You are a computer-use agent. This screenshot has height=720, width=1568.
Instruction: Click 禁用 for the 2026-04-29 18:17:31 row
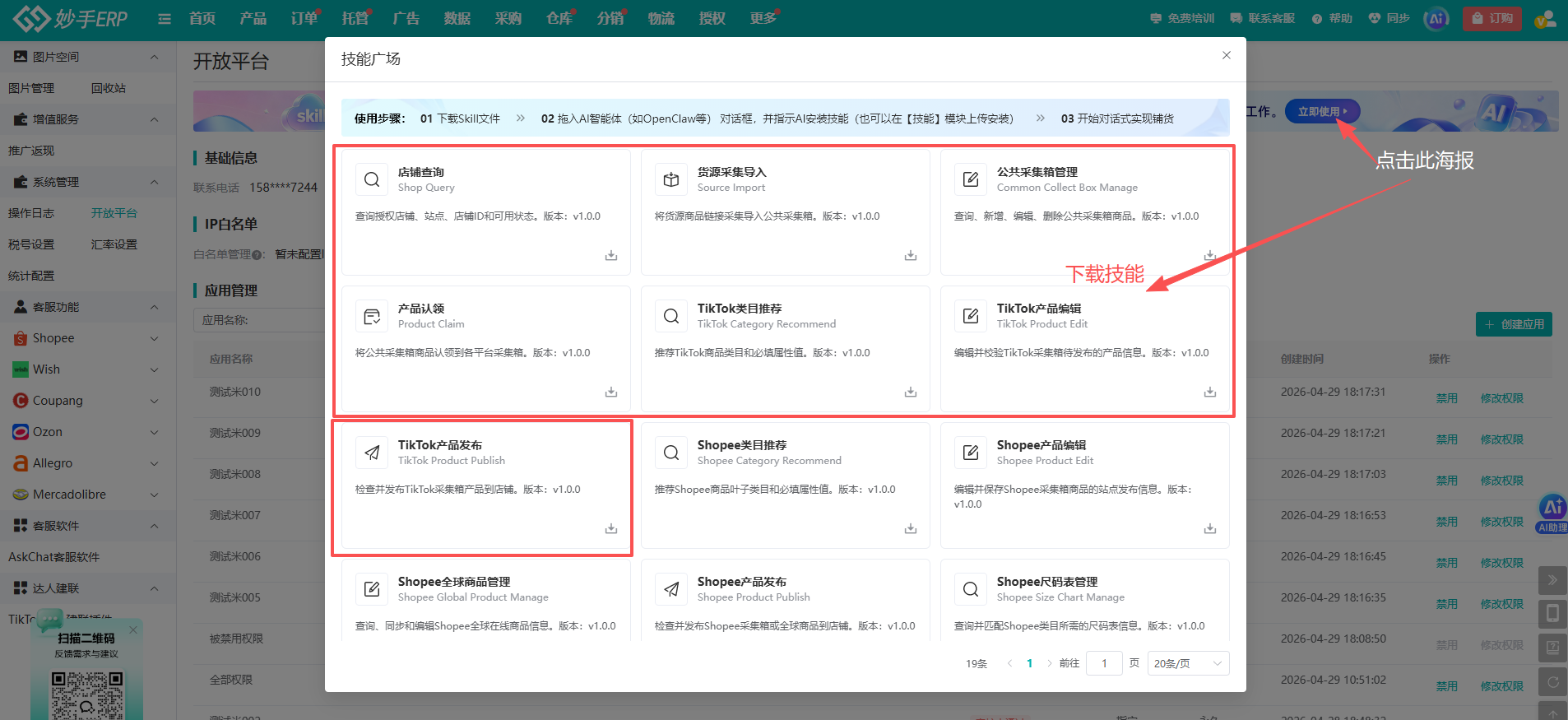coord(1447,398)
